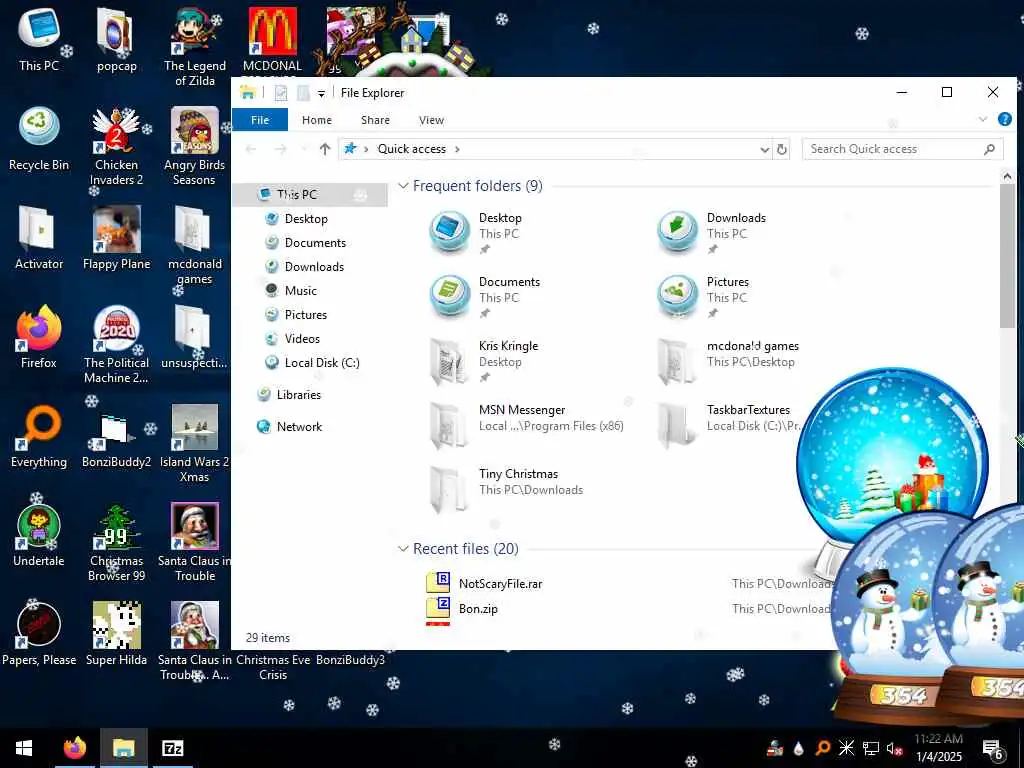Screen dimensions: 1024x768
Task: Launch the Undertale desktop shortcut
Action: pos(39,536)
